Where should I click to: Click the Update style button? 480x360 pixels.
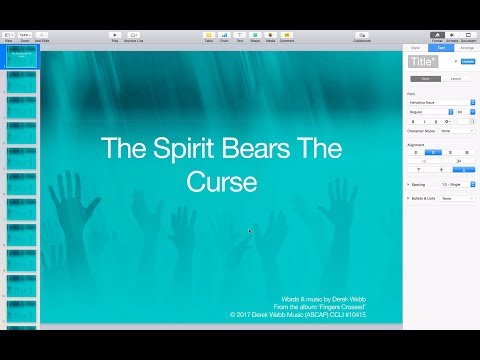(x=468, y=62)
